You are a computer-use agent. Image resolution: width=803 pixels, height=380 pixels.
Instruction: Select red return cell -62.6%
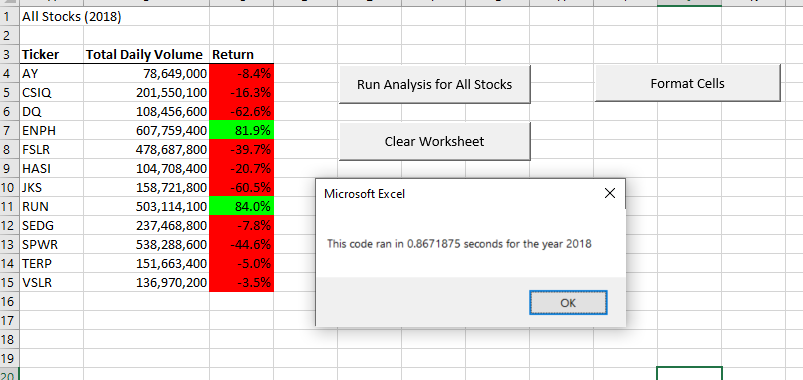pos(241,112)
